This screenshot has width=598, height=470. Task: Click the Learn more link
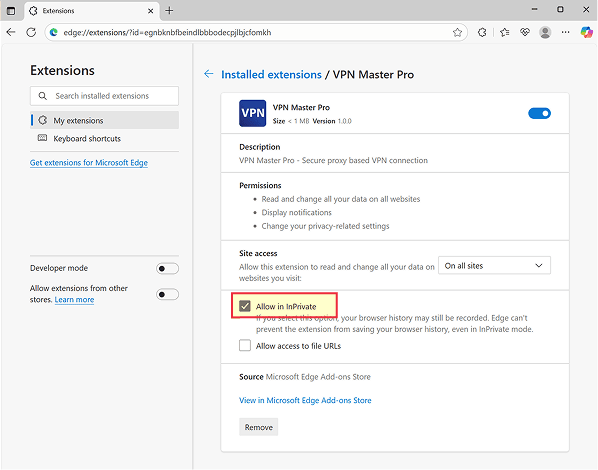pos(74,300)
